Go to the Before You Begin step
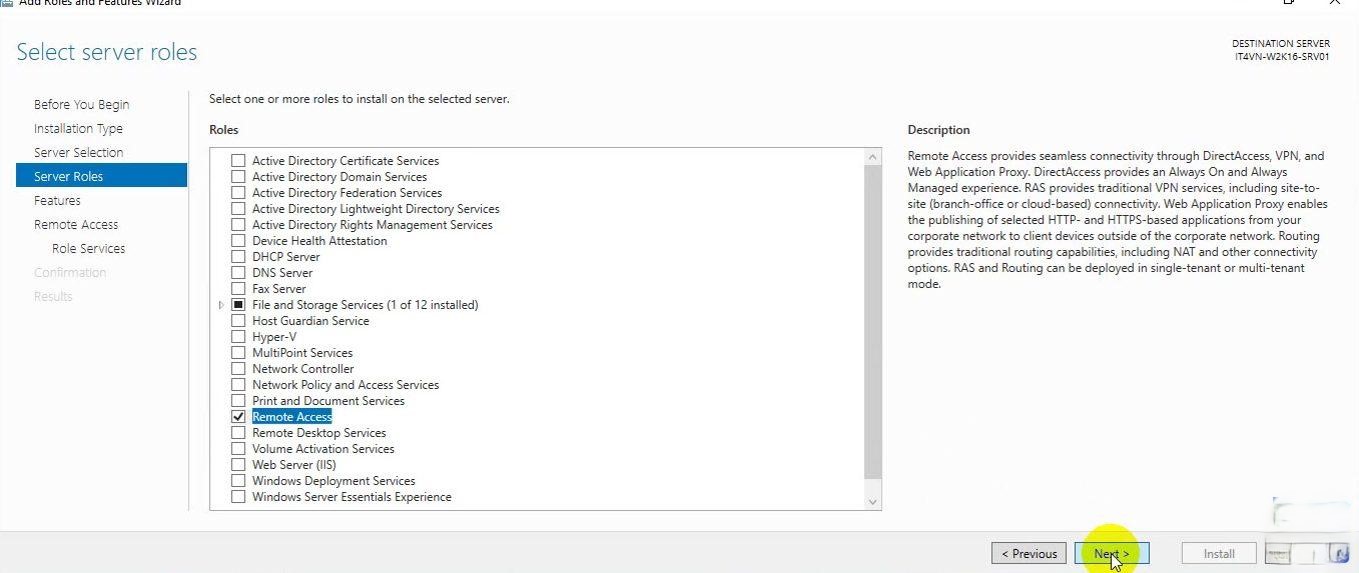The width and height of the screenshot is (1359, 573). point(81,105)
